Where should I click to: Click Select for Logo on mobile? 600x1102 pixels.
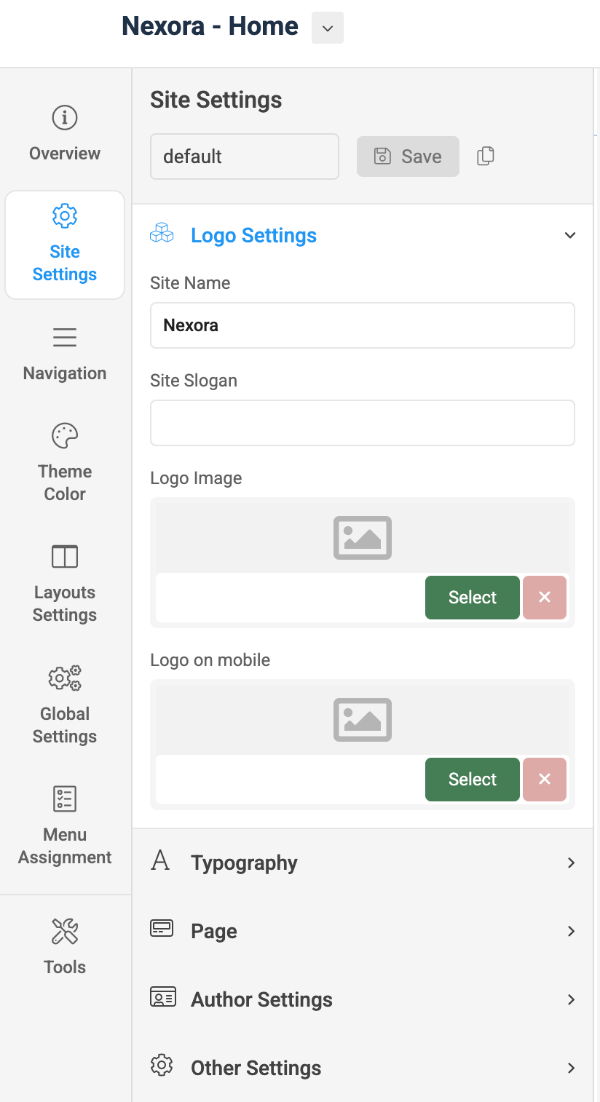pyautogui.click(x=472, y=779)
